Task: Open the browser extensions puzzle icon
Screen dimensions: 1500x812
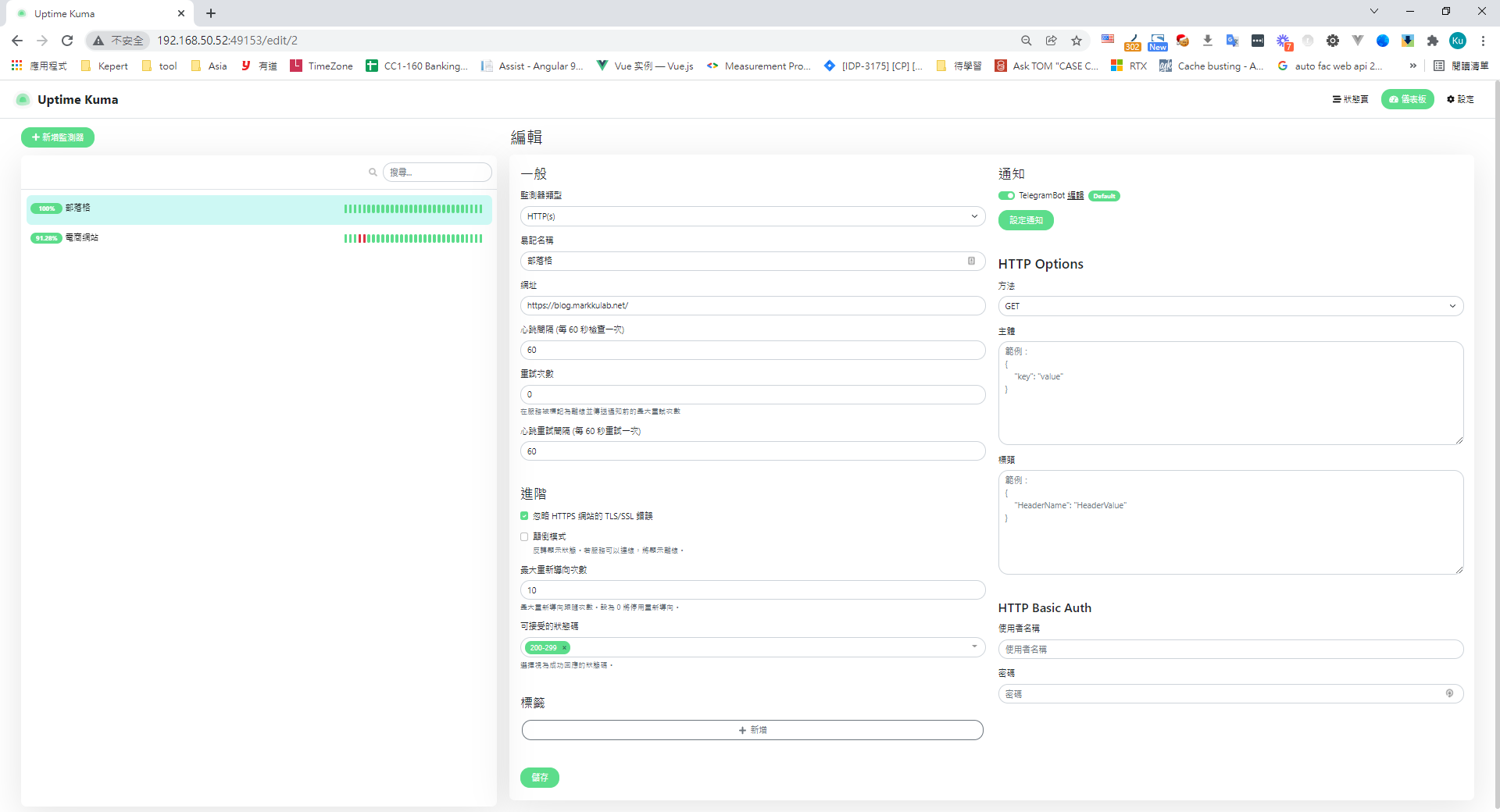Action: (x=1432, y=41)
